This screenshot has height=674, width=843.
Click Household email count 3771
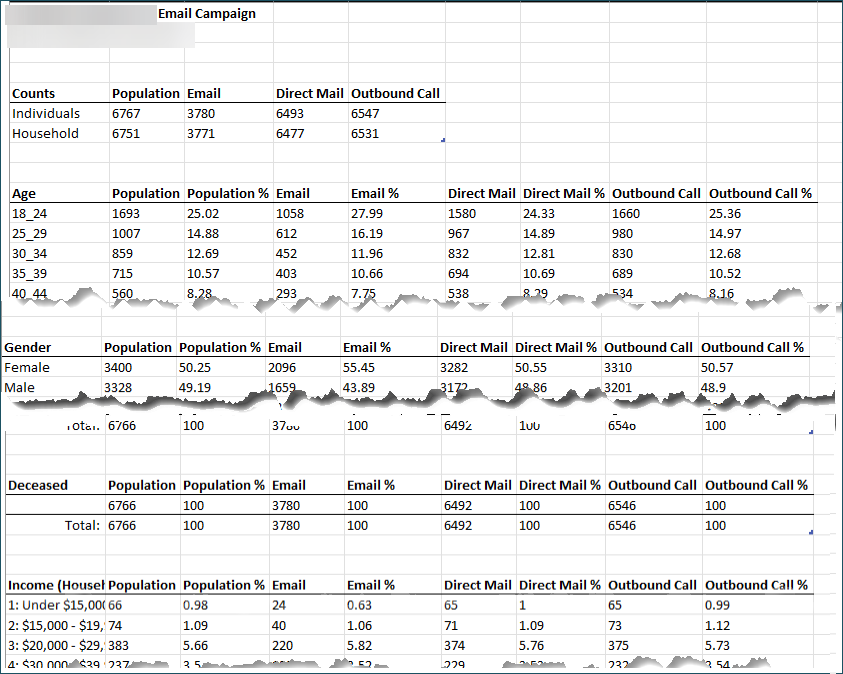pyautogui.click(x=200, y=133)
